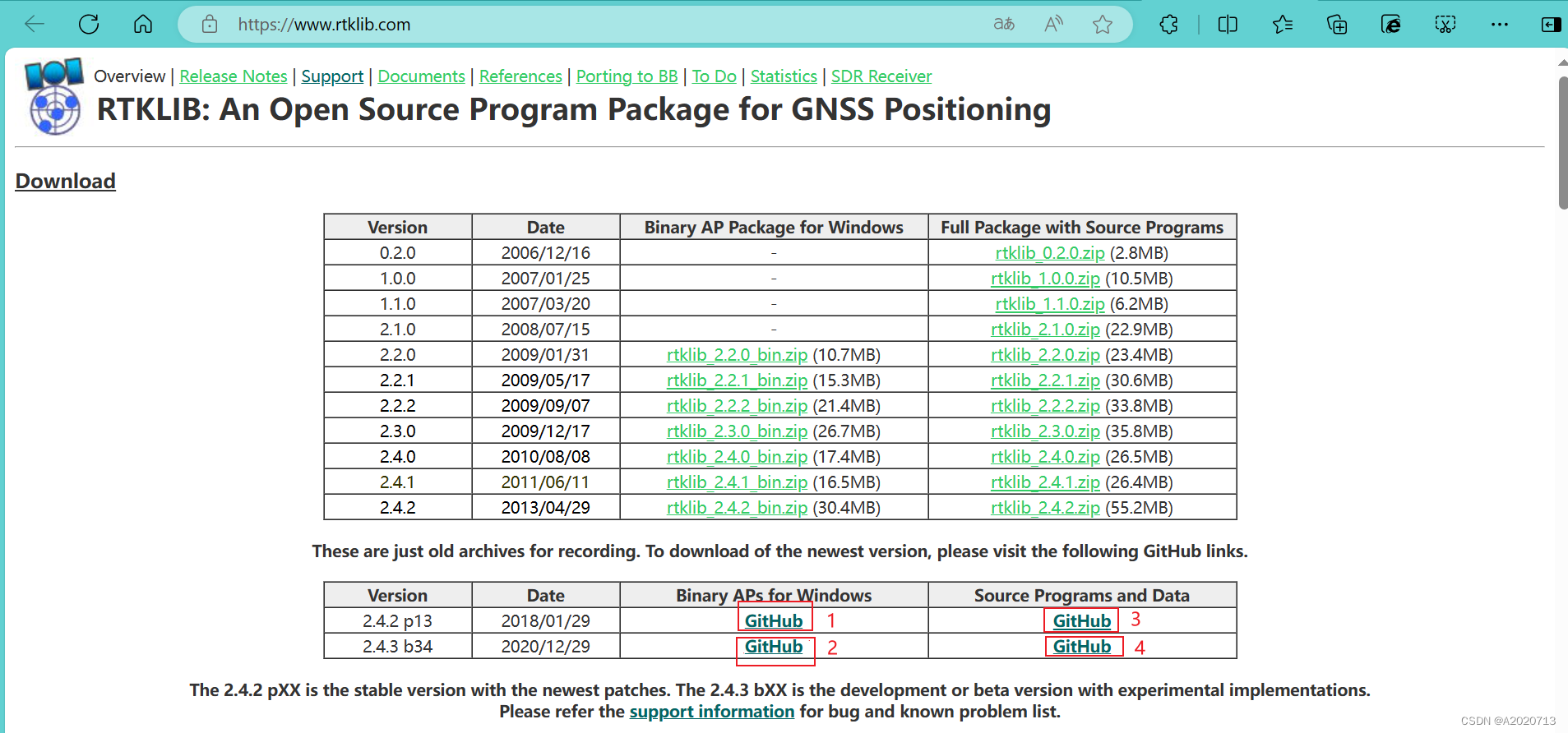Open the translate page icon
Screen dimensions: 1568x733
[1004, 24]
